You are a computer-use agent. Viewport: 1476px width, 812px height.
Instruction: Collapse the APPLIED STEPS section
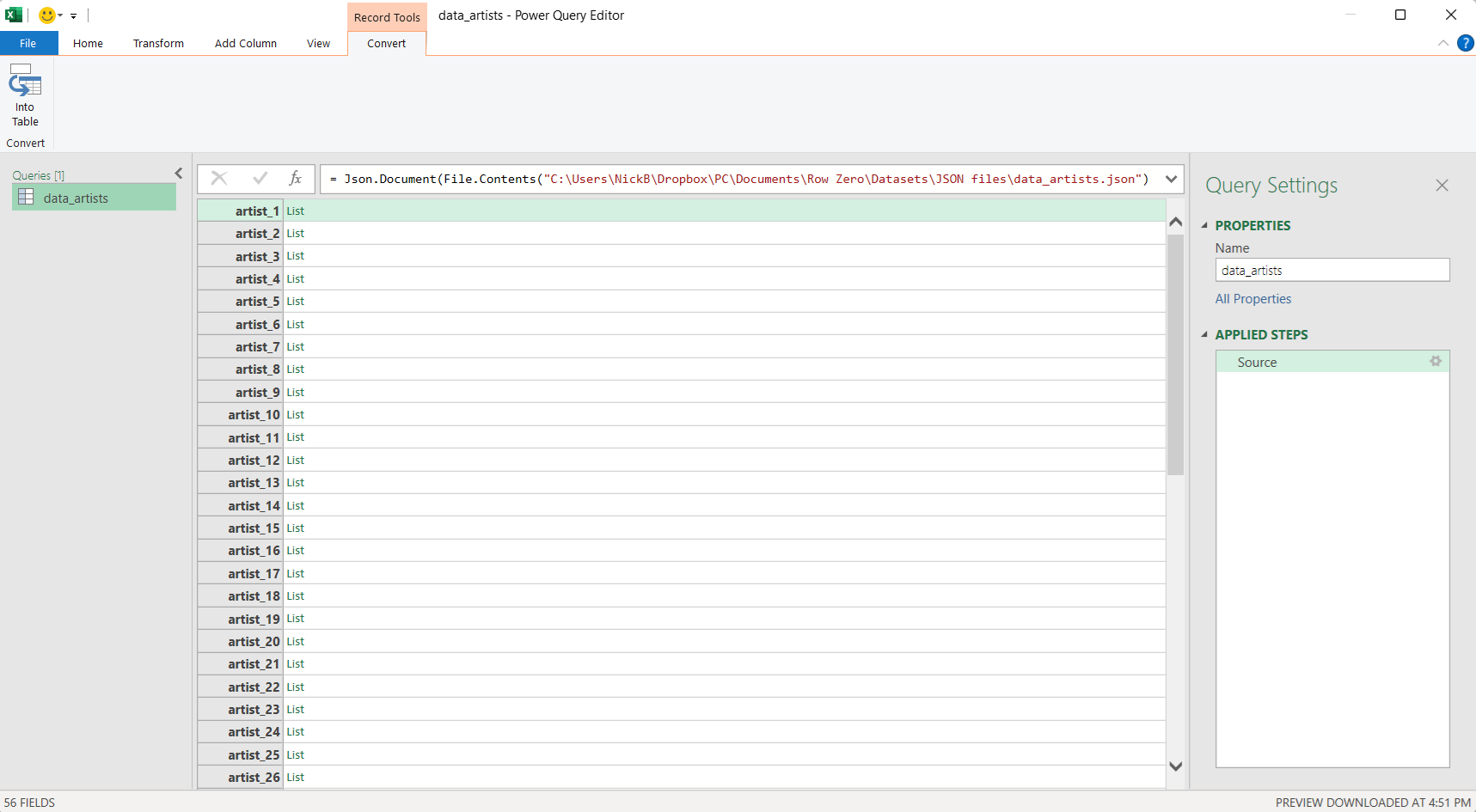(x=1204, y=335)
